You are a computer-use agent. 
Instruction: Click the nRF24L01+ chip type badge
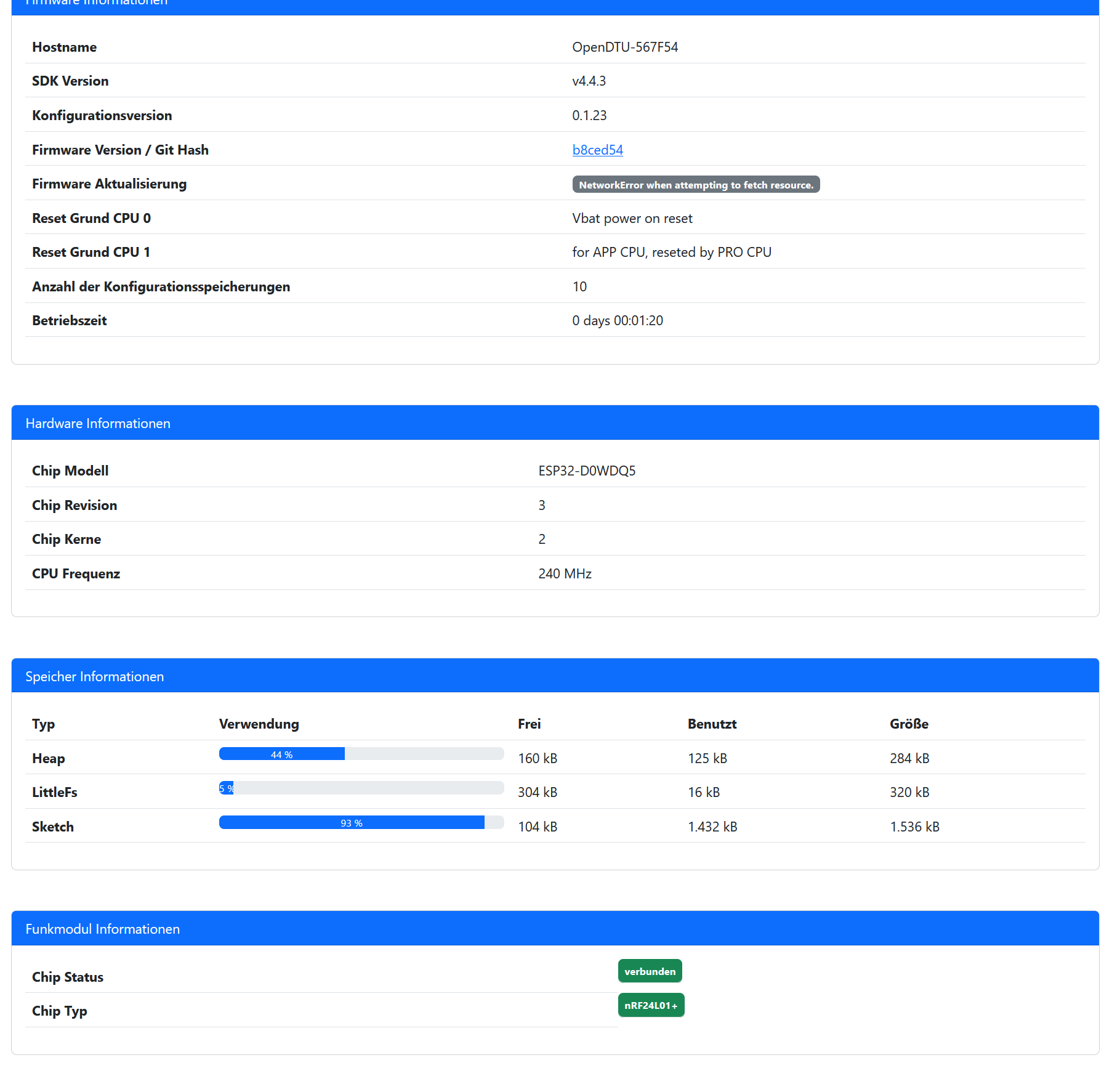[x=651, y=1005]
